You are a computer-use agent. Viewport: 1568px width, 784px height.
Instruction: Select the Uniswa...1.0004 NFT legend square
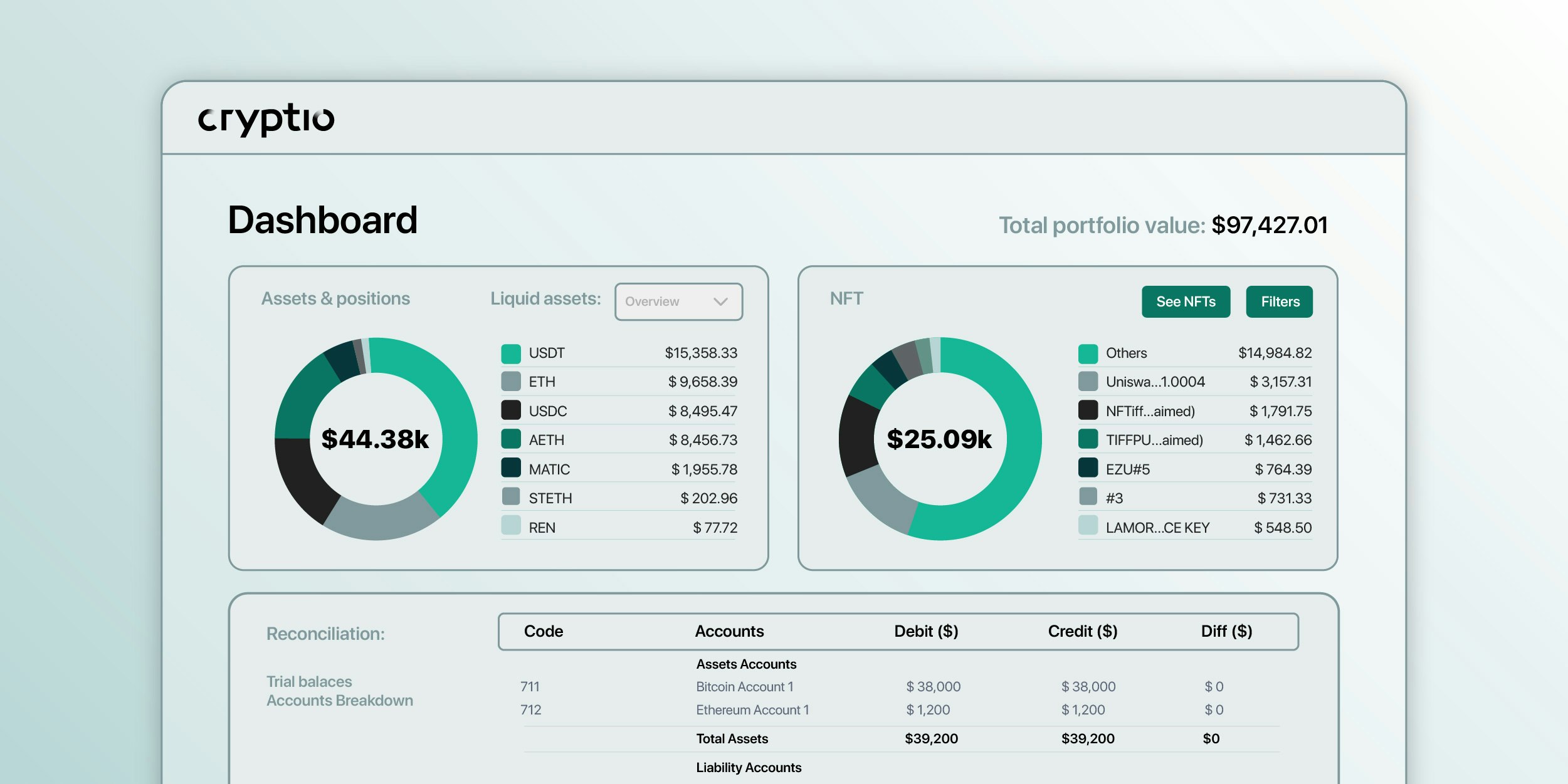pos(1088,382)
